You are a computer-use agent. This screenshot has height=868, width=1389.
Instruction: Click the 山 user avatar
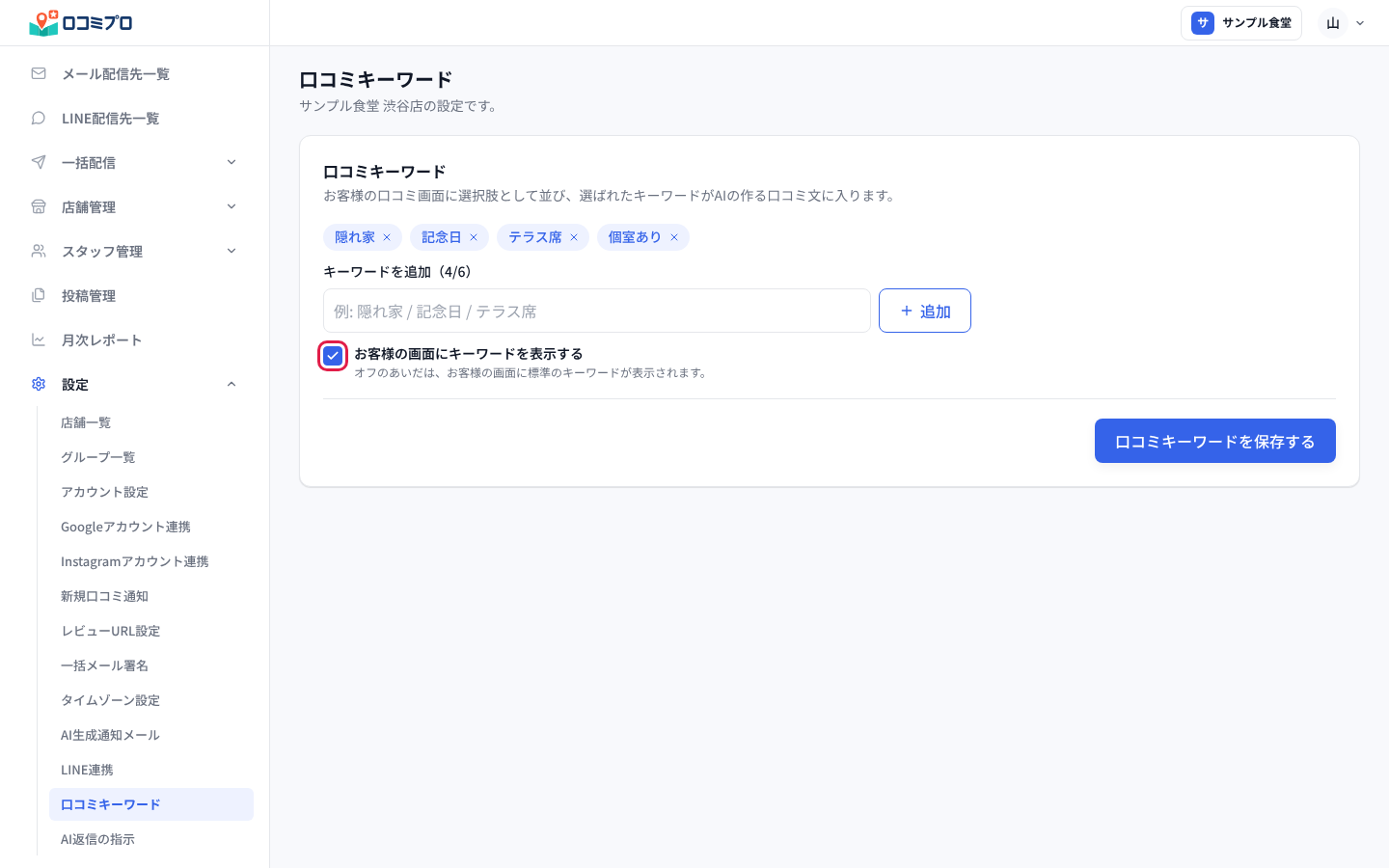[x=1333, y=23]
